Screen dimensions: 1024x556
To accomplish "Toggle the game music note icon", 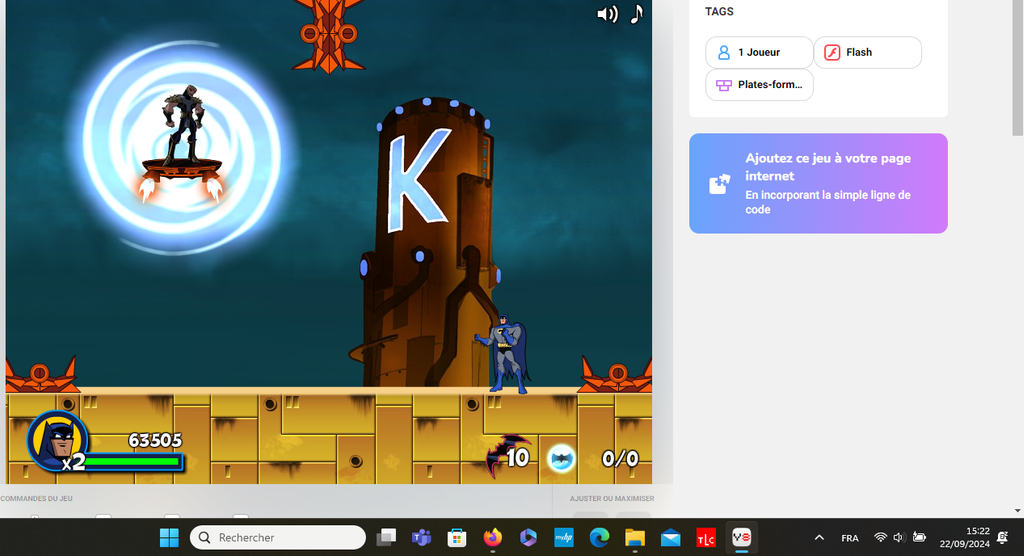I will tap(636, 13).
